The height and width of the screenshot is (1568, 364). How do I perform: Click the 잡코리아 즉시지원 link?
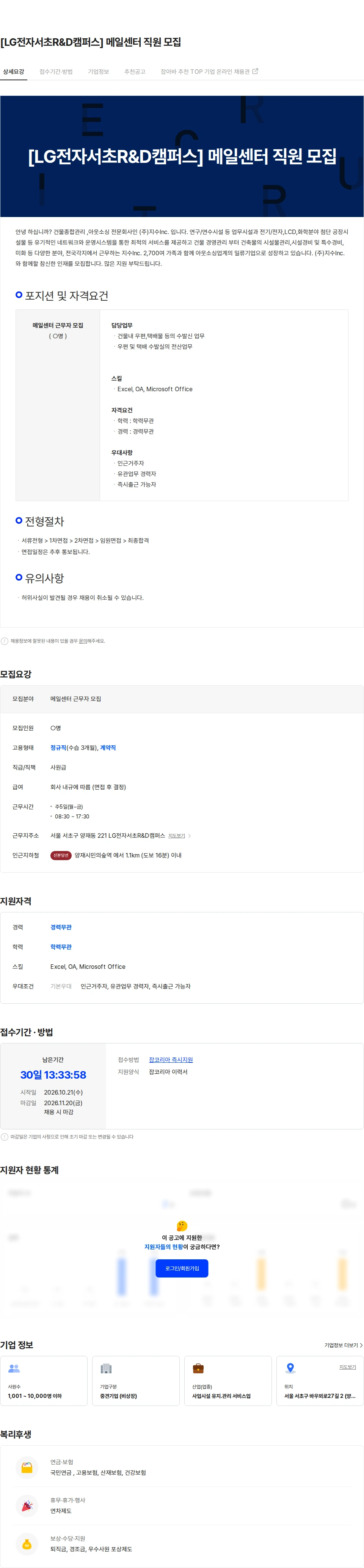point(171,1060)
